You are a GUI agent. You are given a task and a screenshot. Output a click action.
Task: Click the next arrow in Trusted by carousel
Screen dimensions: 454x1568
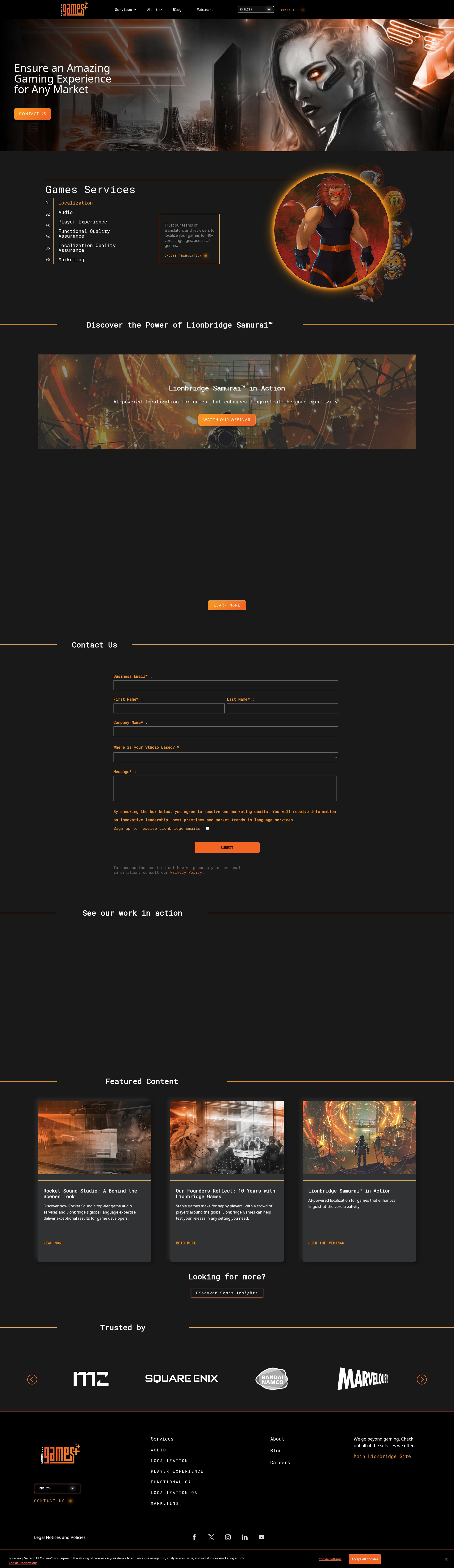pos(422,1379)
